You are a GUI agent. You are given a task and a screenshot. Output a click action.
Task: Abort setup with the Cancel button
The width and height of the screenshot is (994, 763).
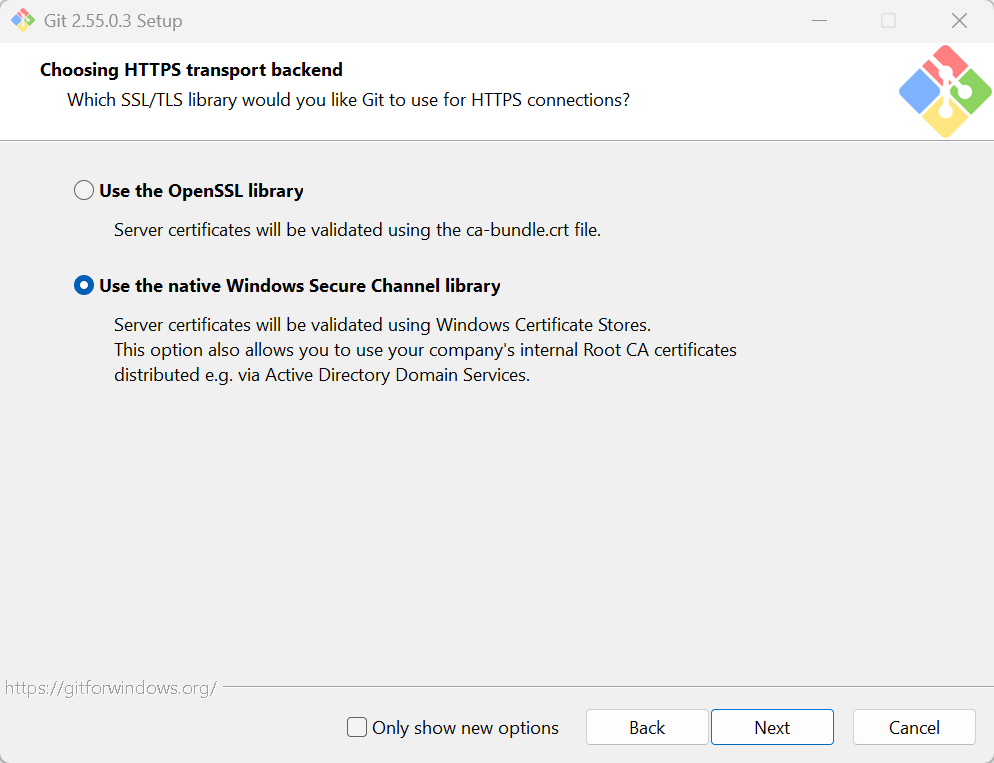[x=914, y=727]
